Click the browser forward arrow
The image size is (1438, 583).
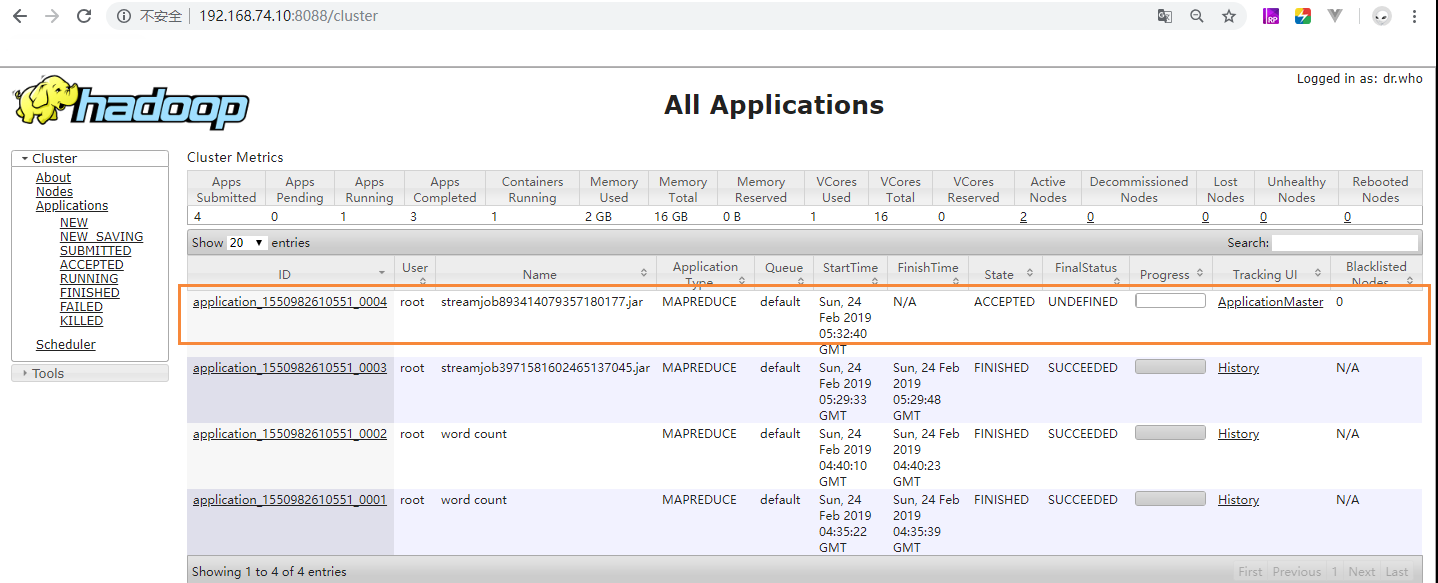point(52,16)
